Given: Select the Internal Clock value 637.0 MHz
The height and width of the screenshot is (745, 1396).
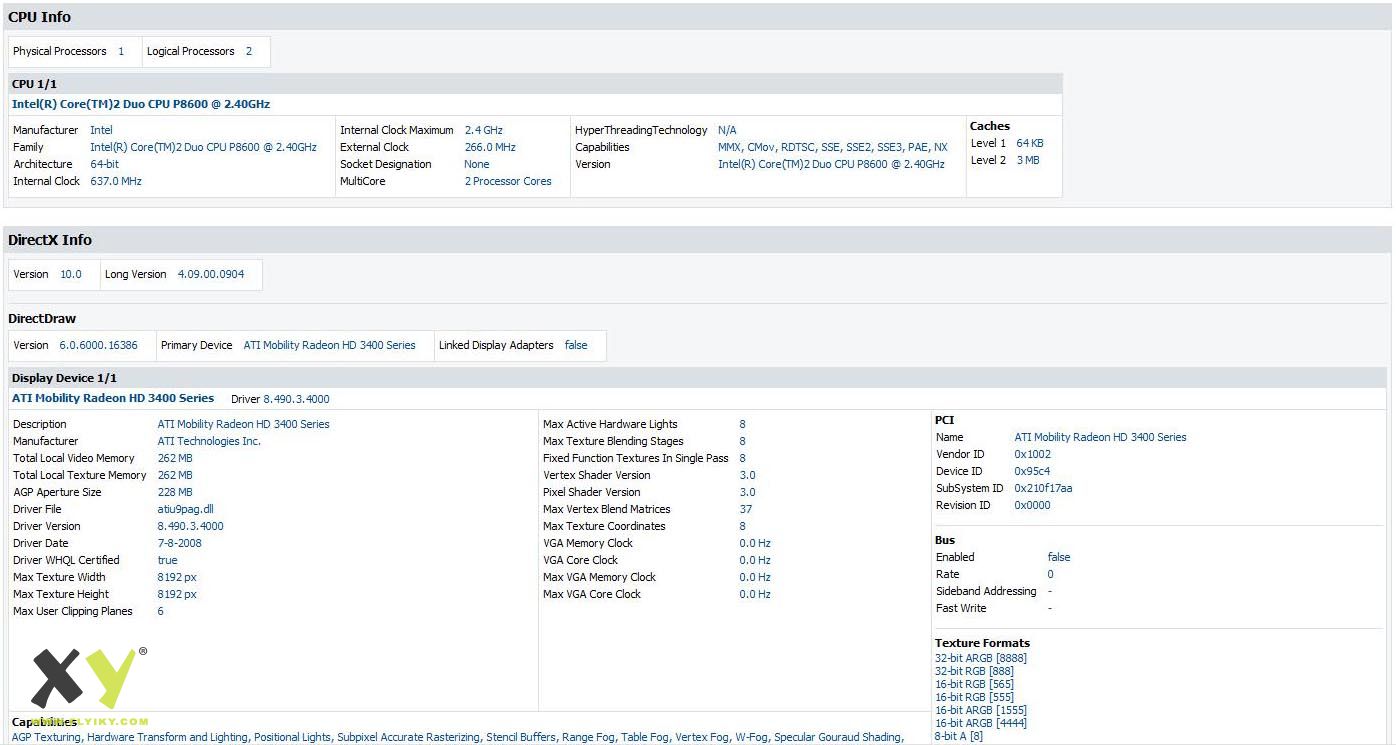Looking at the screenshot, I should 116,181.
